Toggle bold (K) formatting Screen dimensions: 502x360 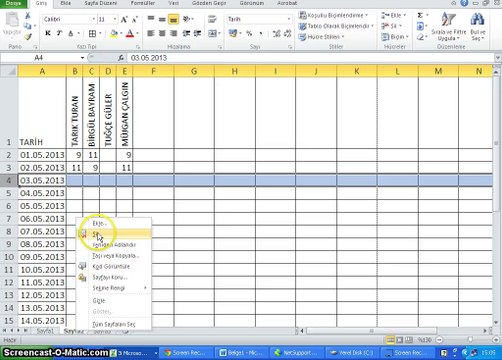pyautogui.click(x=48, y=33)
